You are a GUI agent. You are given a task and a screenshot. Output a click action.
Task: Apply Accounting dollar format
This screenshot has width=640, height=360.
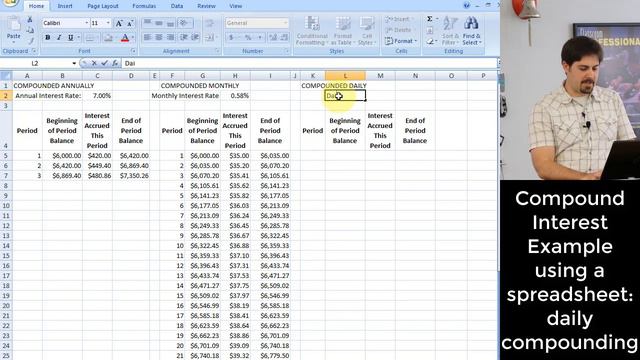pyautogui.click(x=231, y=38)
